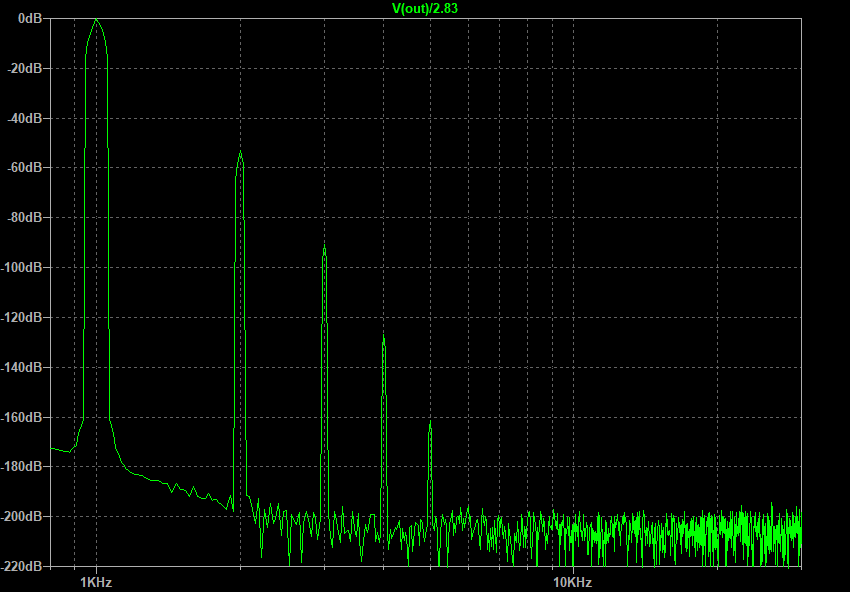This screenshot has width=850, height=592.
Task: Click the -80dB axis label
Action: 24,217
